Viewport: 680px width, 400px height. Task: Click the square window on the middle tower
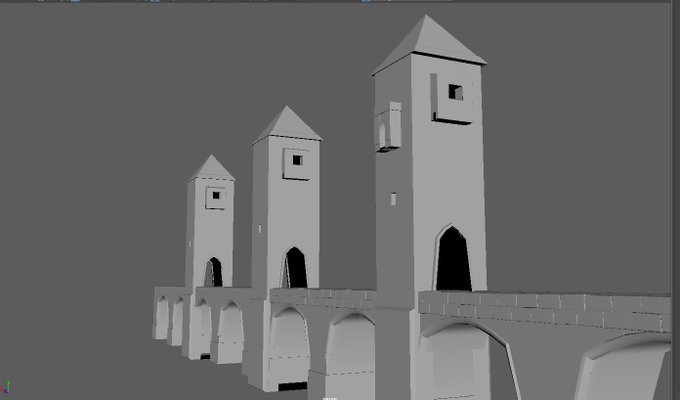click(297, 160)
